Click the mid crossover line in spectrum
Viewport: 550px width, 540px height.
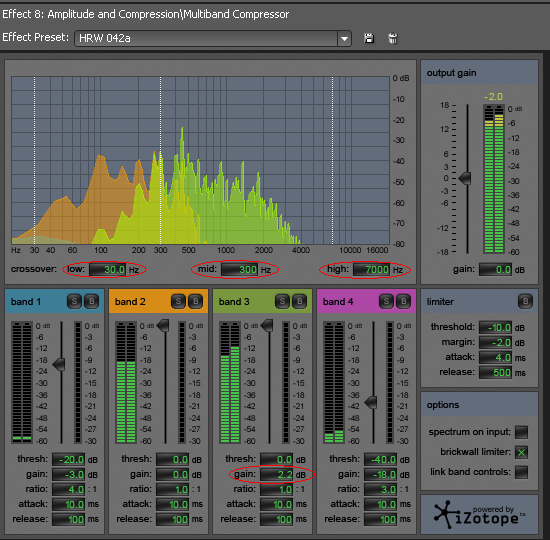[x=161, y=160]
